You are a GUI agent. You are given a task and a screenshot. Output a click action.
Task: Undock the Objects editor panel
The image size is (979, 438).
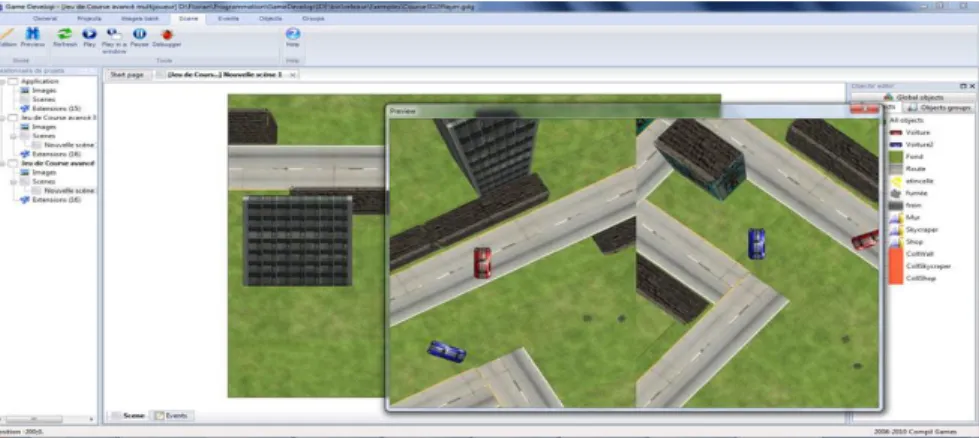pos(963,86)
